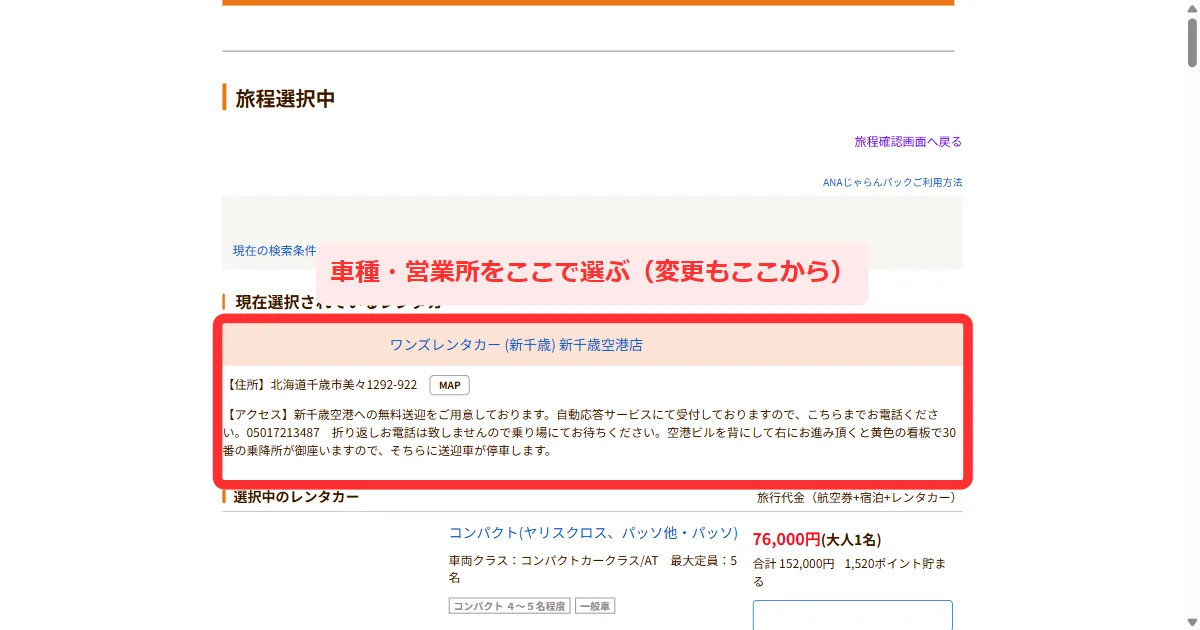Click the 選択中のレンタカー section heading
Screen dimensions: 1200x630
pyautogui.click(x=296, y=497)
